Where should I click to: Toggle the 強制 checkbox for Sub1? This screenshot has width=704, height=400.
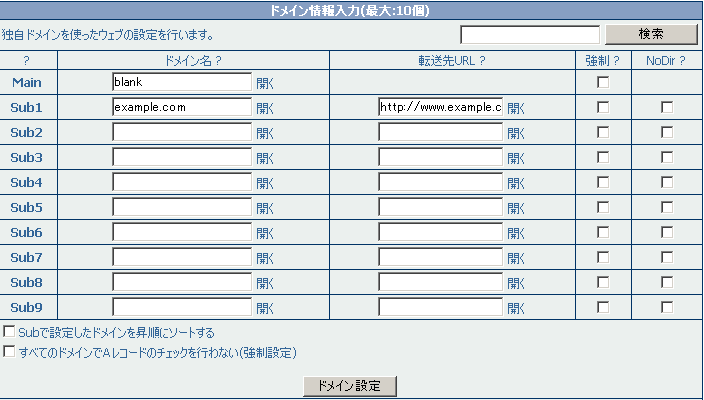pos(603,107)
